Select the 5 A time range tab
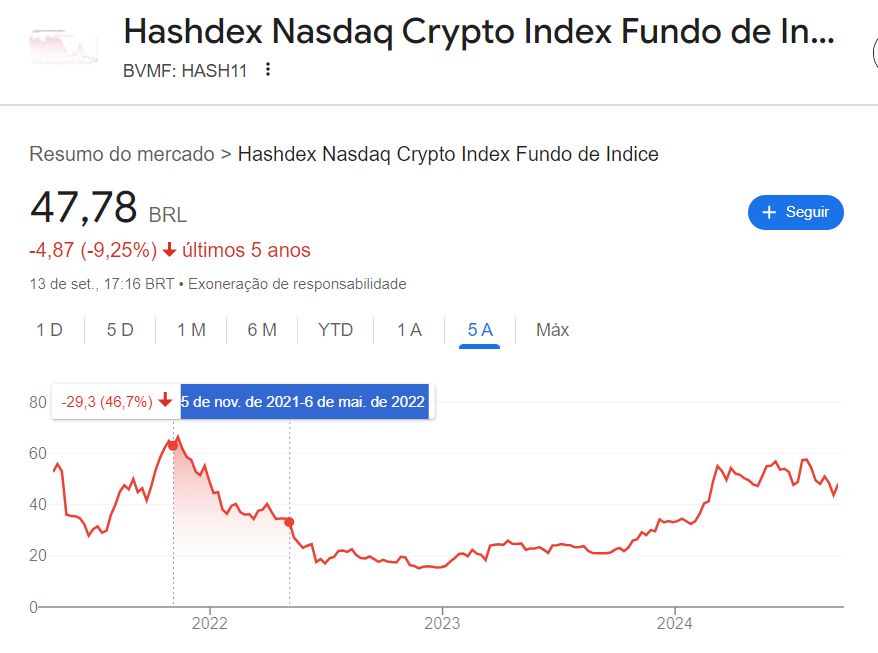 tap(480, 330)
